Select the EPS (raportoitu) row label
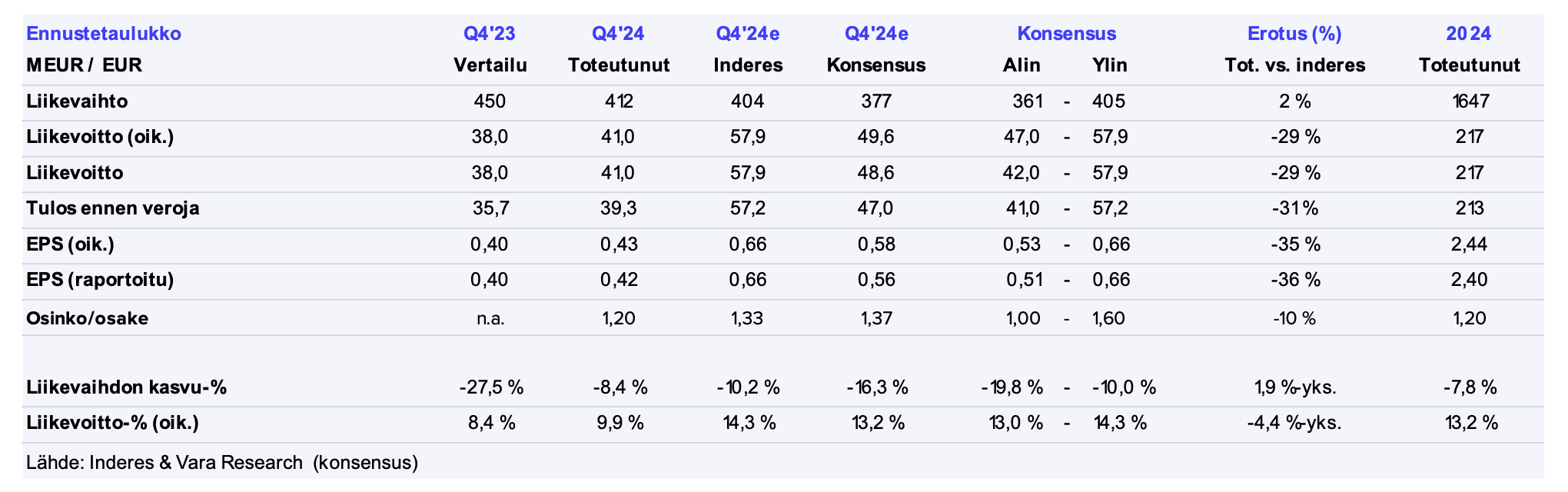The height and width of the screenshot is (492, 1568). 100,280
